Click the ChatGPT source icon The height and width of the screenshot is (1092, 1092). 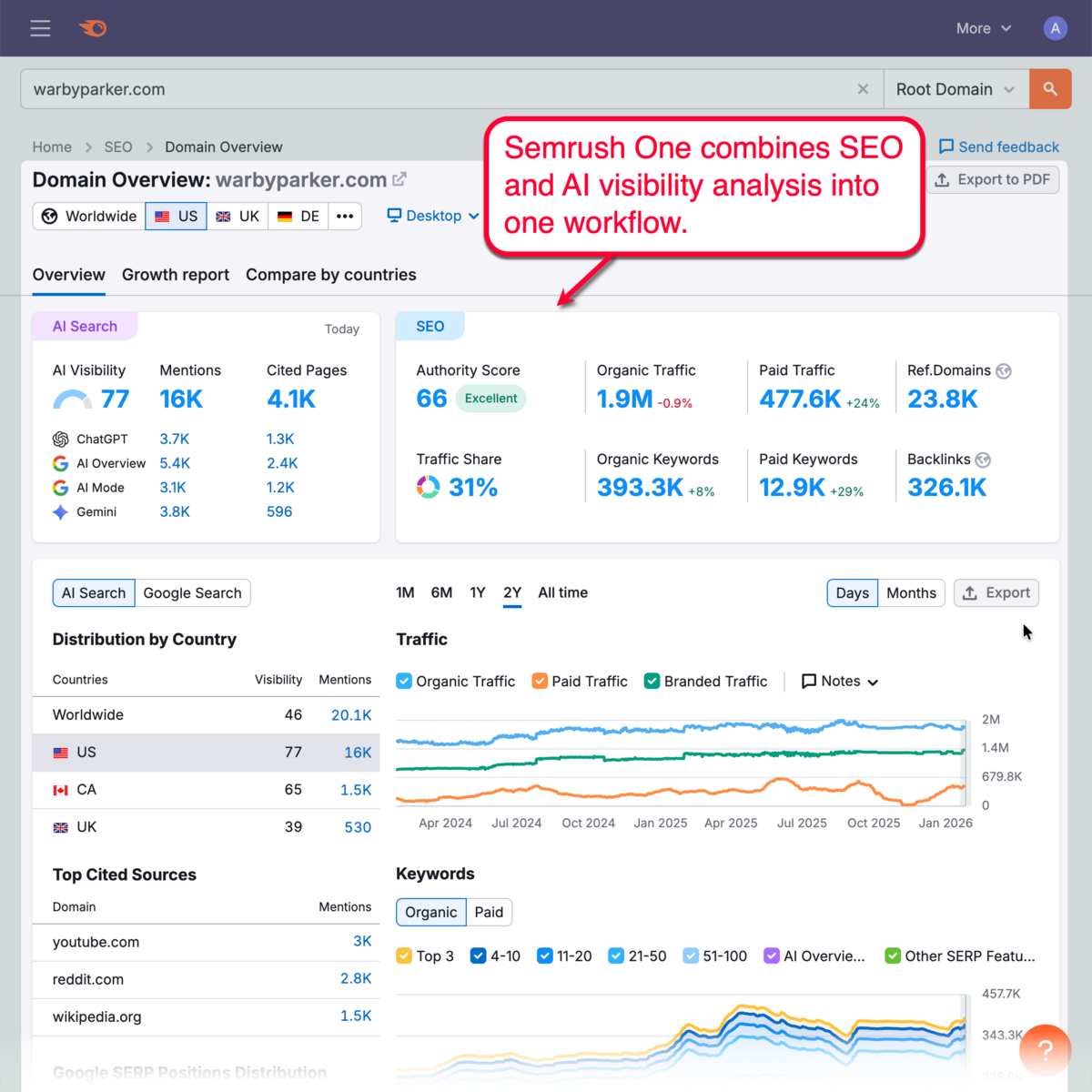[60, 439]
